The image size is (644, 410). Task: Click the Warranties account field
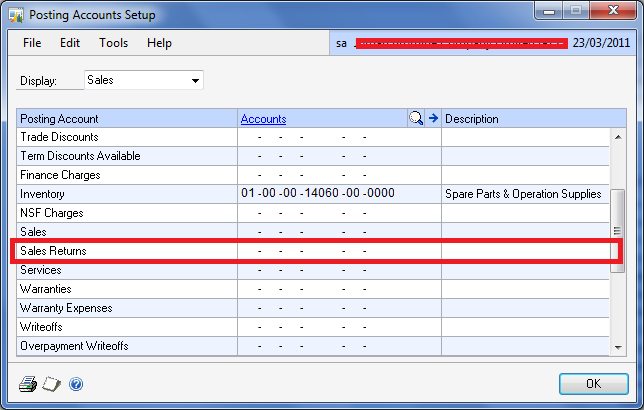(339, 289)
